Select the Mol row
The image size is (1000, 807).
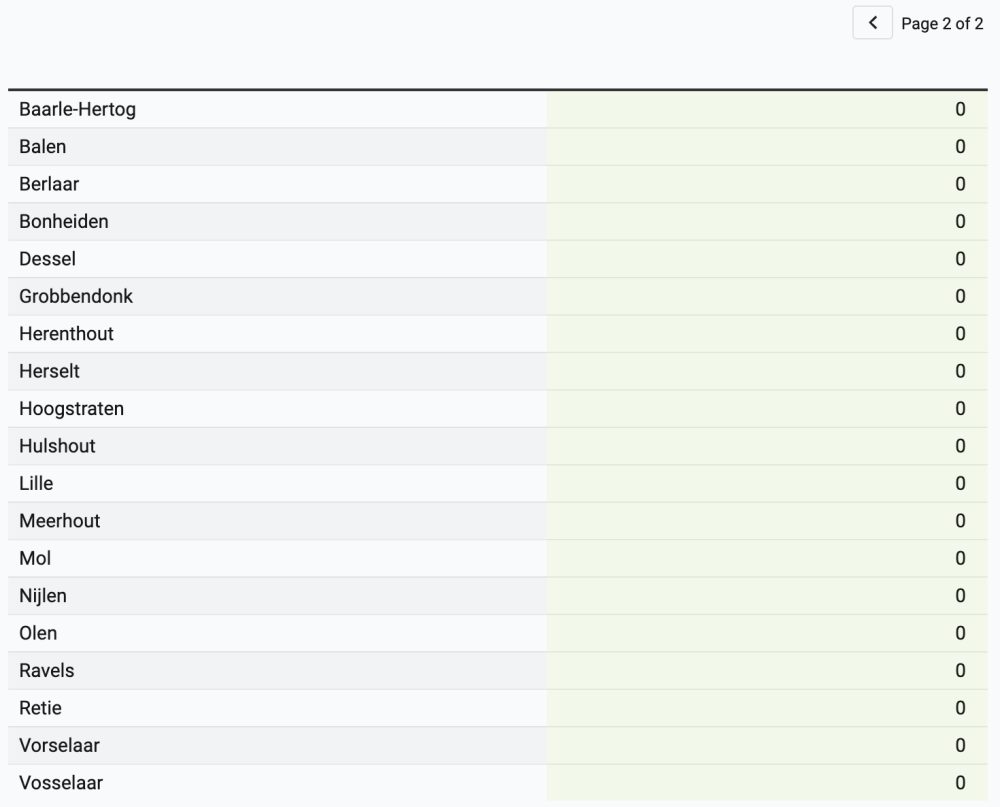click(x=35, y=558)
